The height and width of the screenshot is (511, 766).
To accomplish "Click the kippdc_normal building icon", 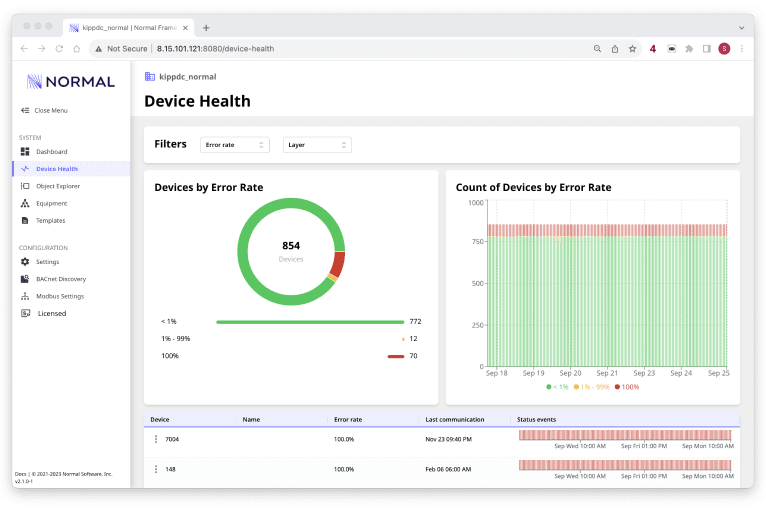I will pyautogui.click(x=149, y=77).
